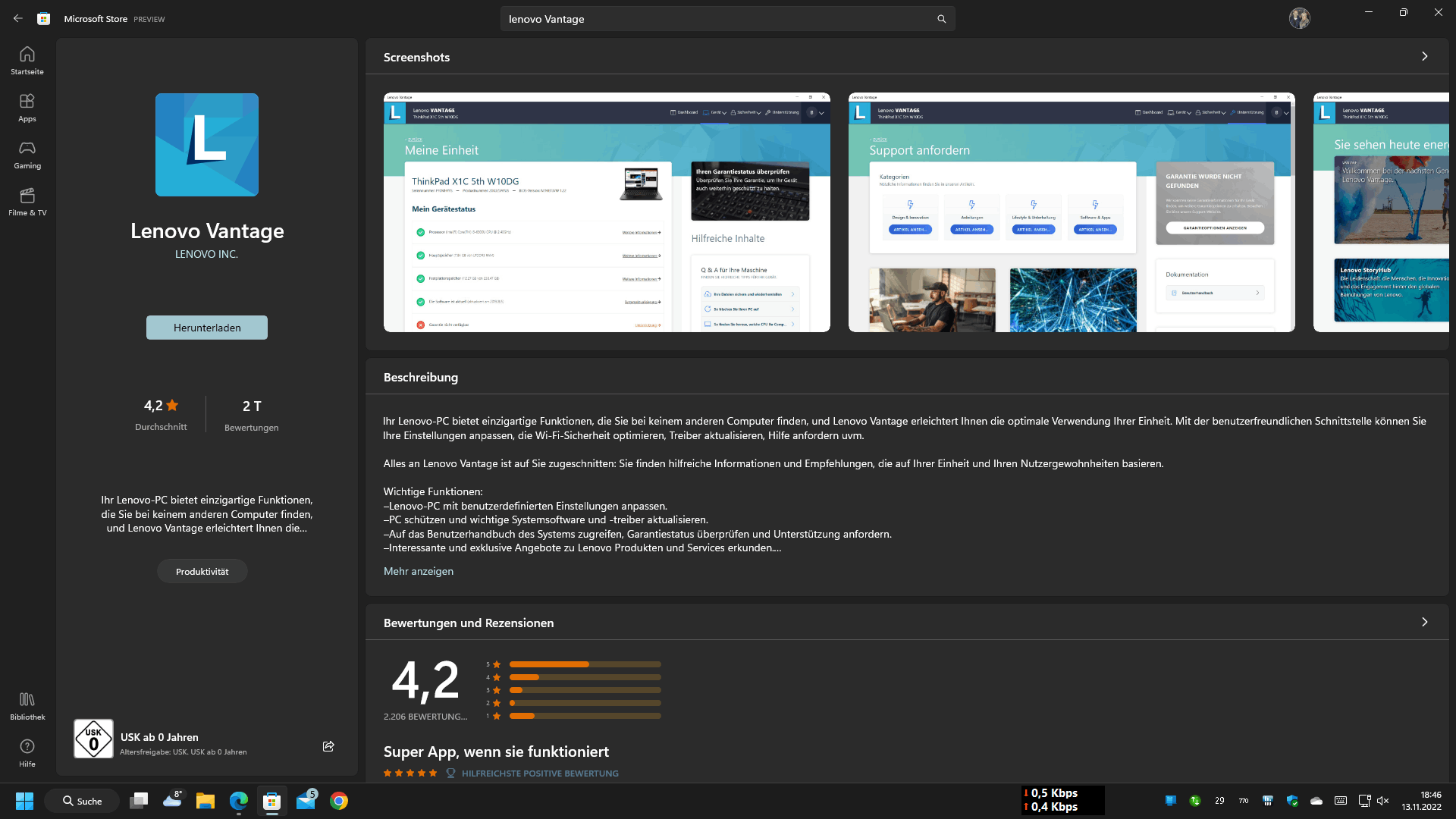Viewport: 1456px width, 819px height.
Task: Go back with the arrow icon
Action: (17, 19)
